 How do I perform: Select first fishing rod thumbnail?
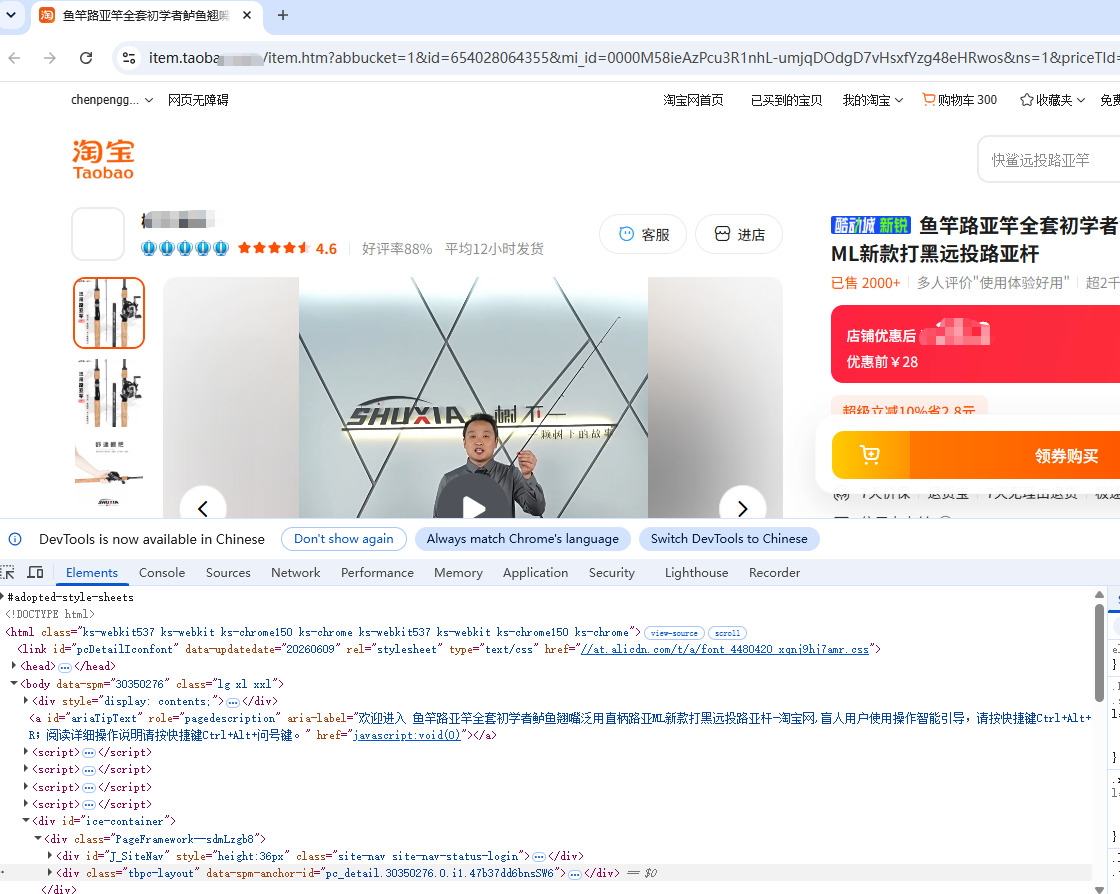[109, 313]
